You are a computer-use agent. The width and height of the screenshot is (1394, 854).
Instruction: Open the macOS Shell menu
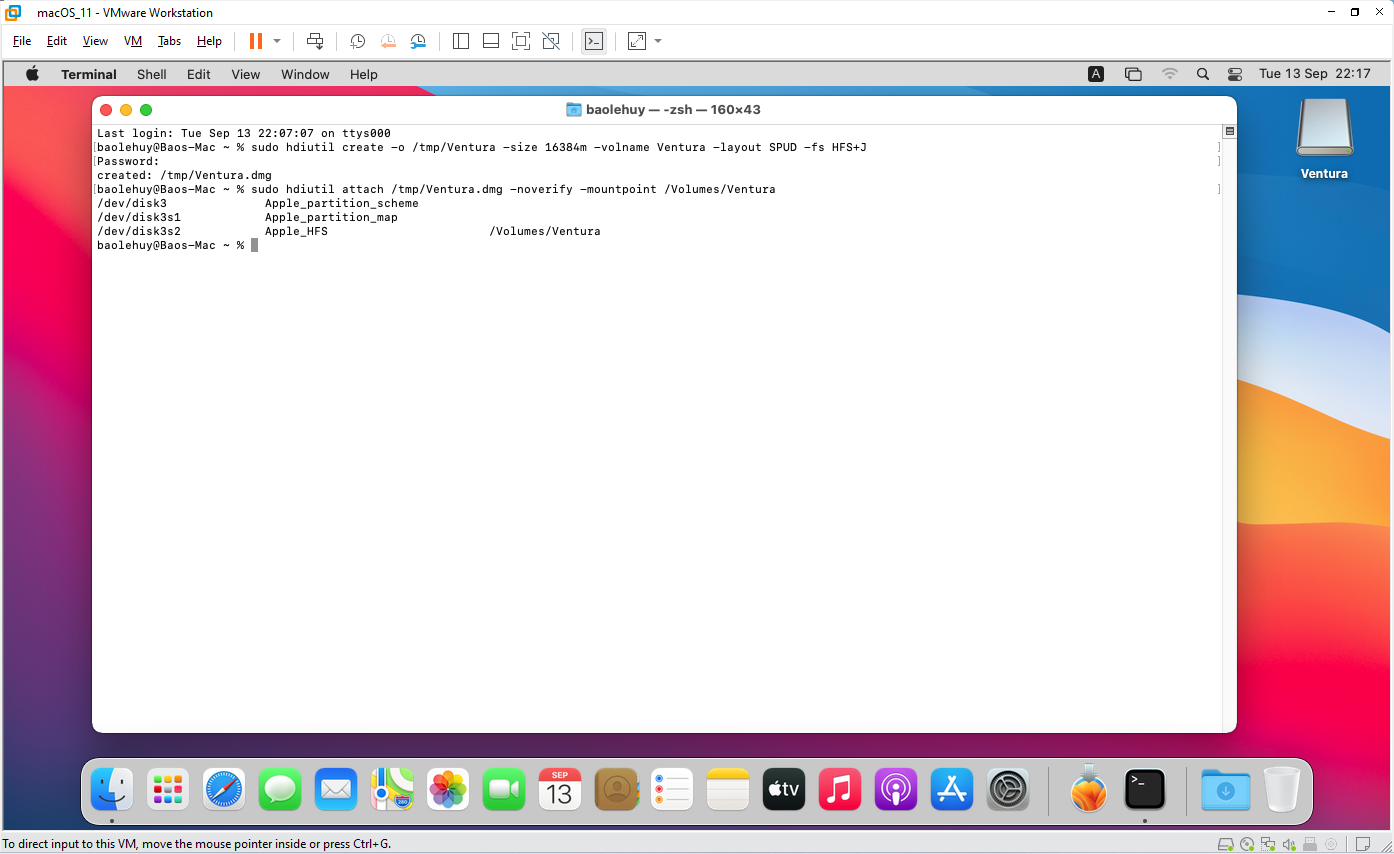(152, 74)
